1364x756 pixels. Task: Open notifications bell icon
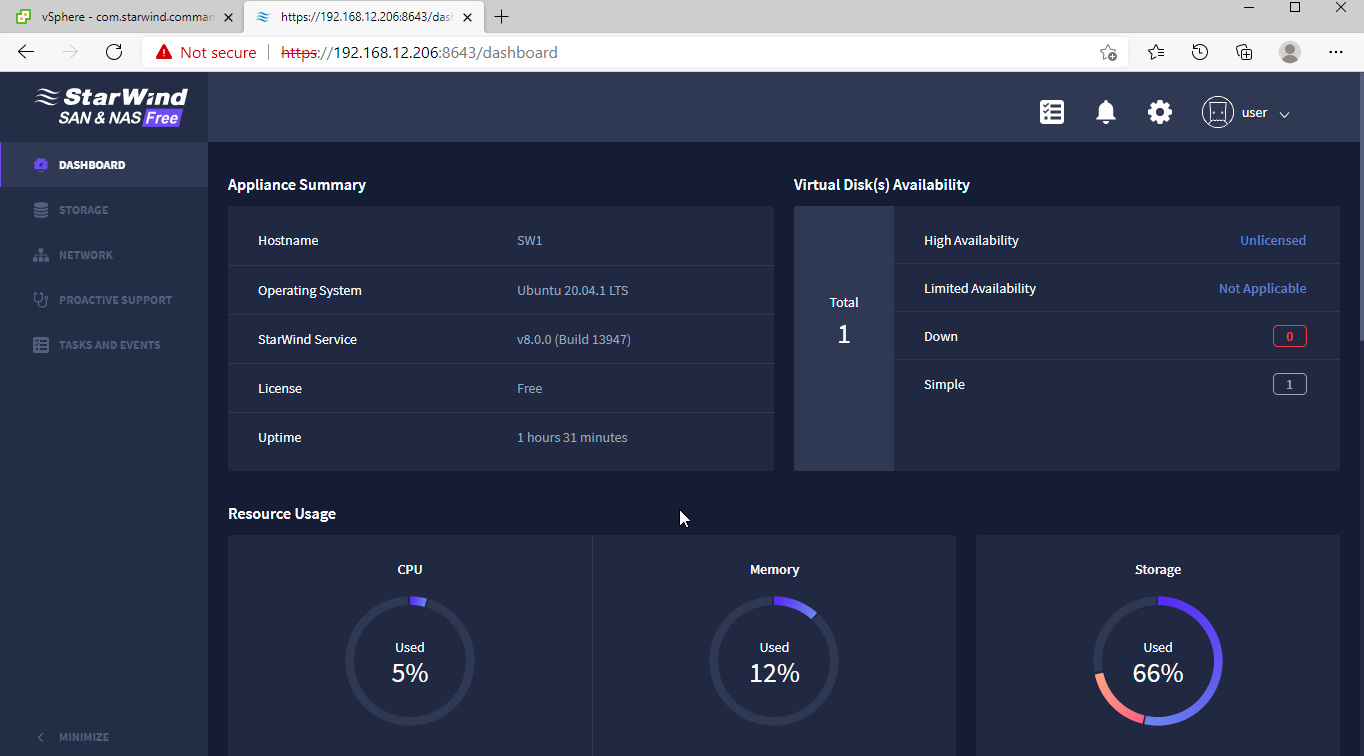pos(1106,112)
